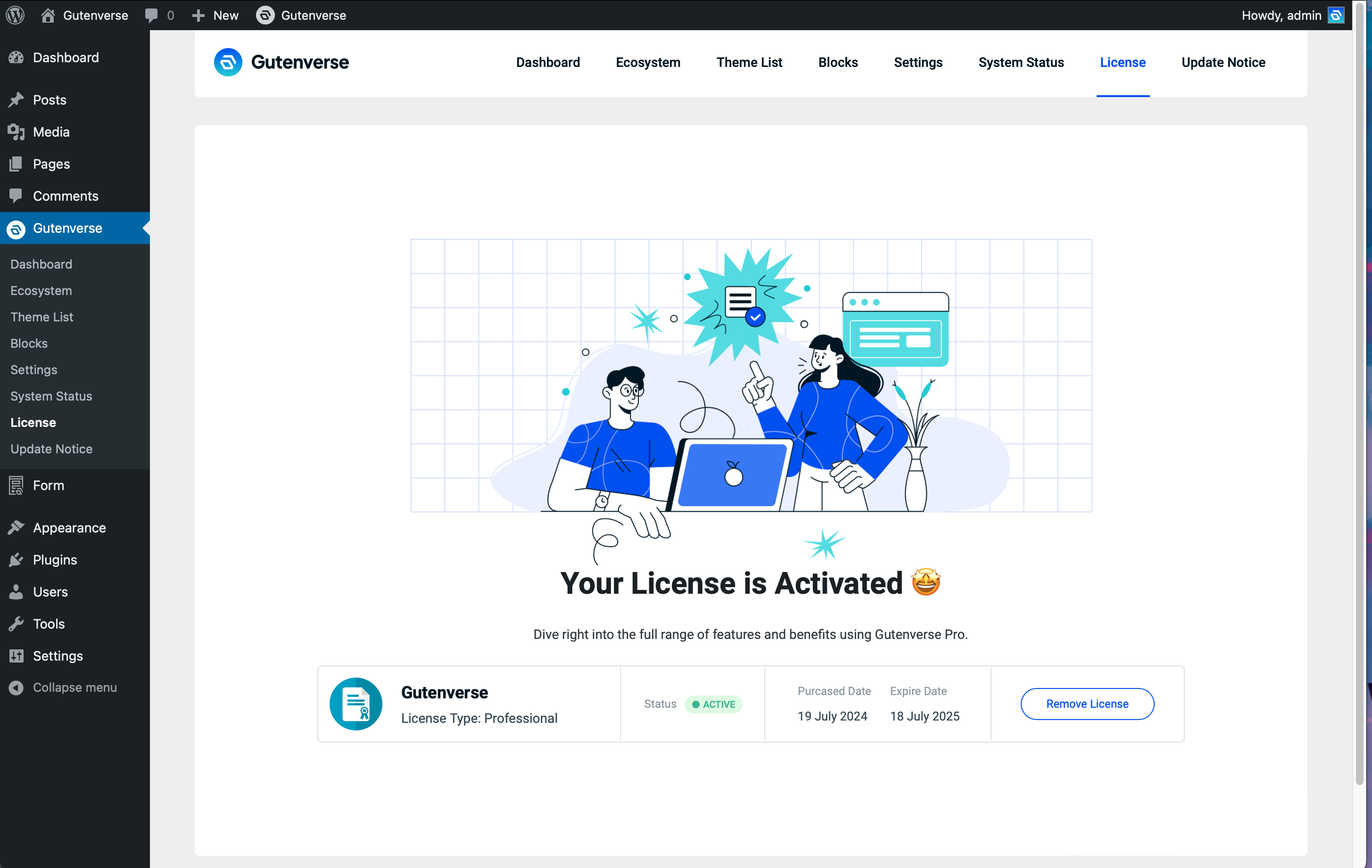The image size is (1372, 868).
Task: Click the home icon next to site name
Action: 48,16
